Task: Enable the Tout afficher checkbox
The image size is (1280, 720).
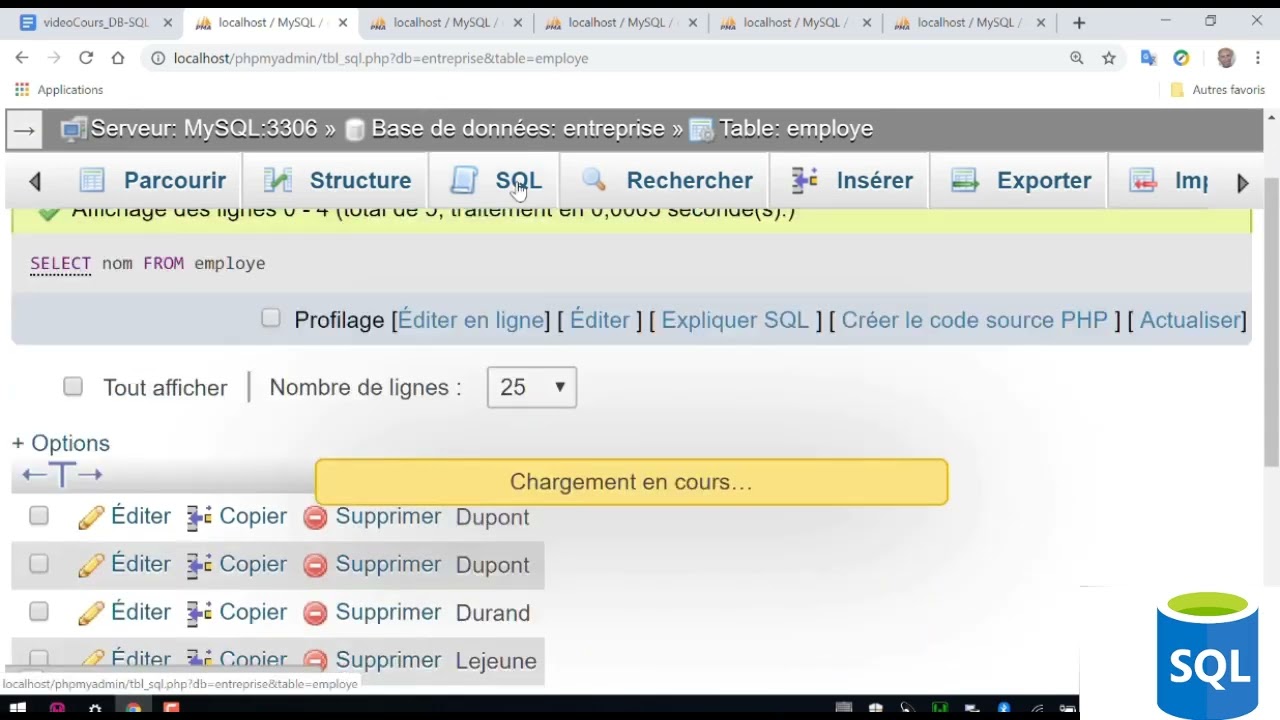Action: click(73, 386)
